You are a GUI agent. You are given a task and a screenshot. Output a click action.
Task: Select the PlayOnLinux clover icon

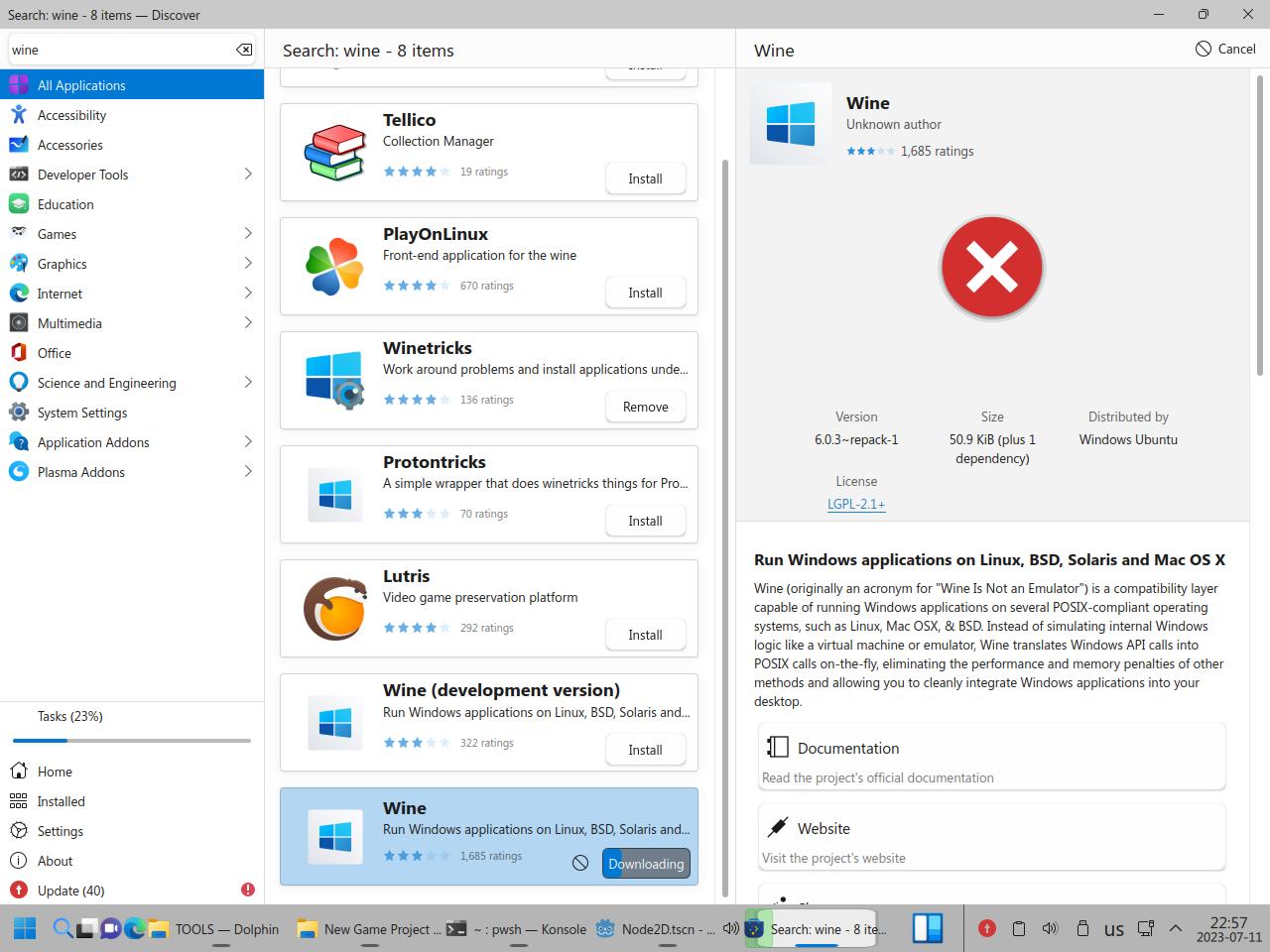tap(334, 267)
